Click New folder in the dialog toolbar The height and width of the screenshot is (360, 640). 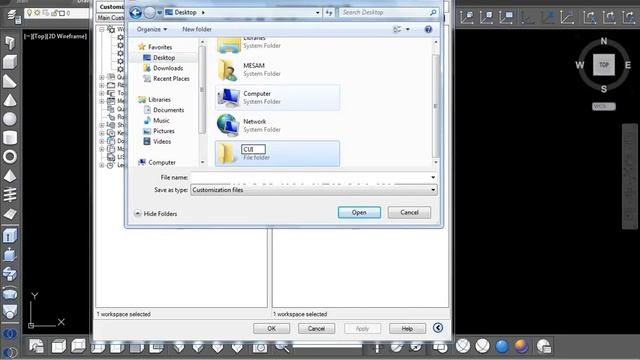(x=197, y=29)
